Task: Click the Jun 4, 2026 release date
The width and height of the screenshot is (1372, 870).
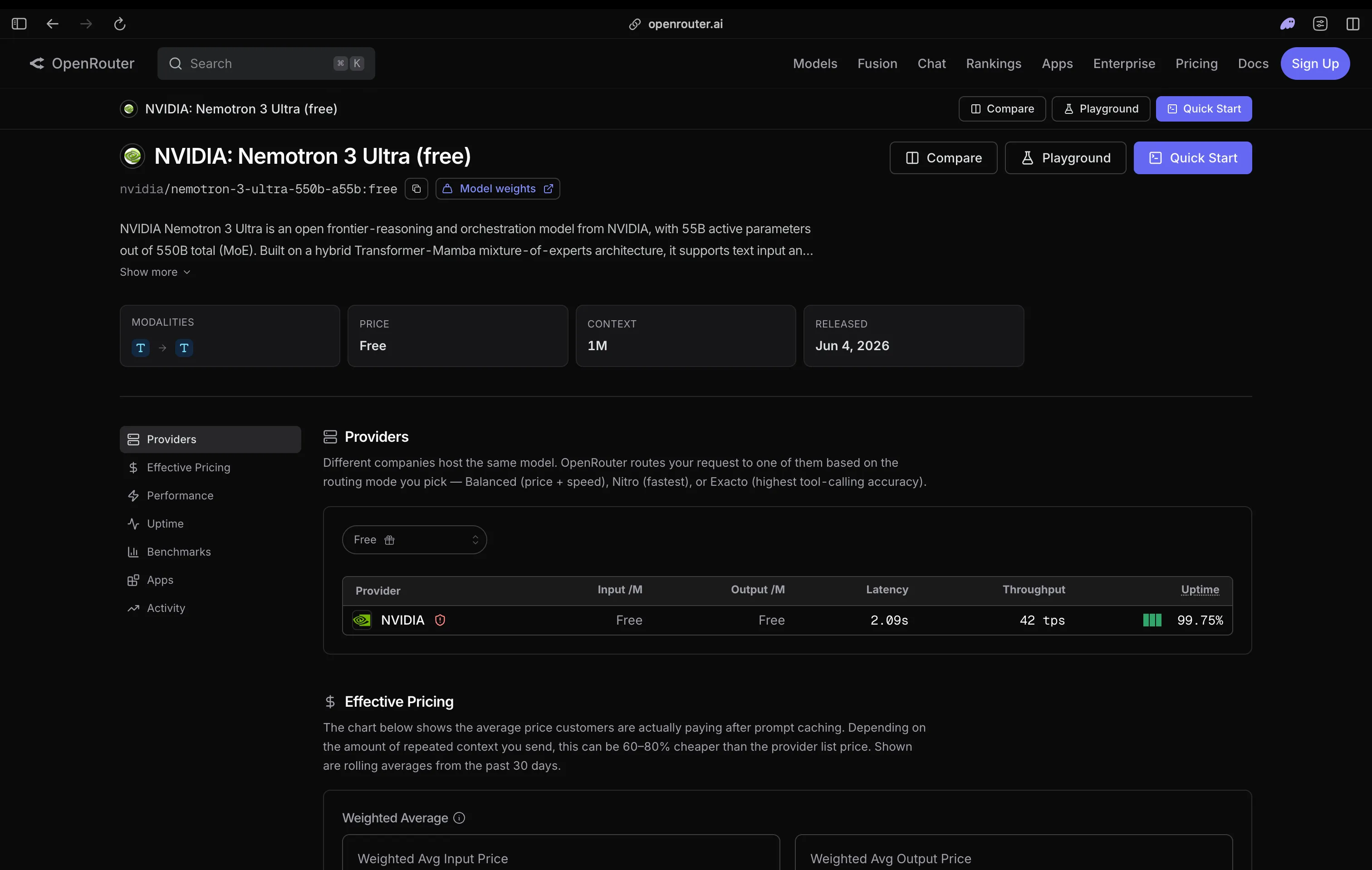Action: pyautogui.click(x=852, y=346)
